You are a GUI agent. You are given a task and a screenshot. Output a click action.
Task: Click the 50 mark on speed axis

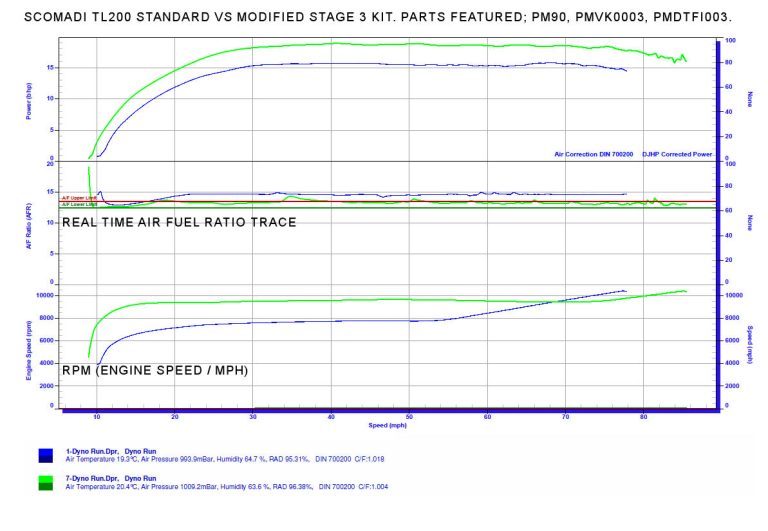tap(409, 417)
